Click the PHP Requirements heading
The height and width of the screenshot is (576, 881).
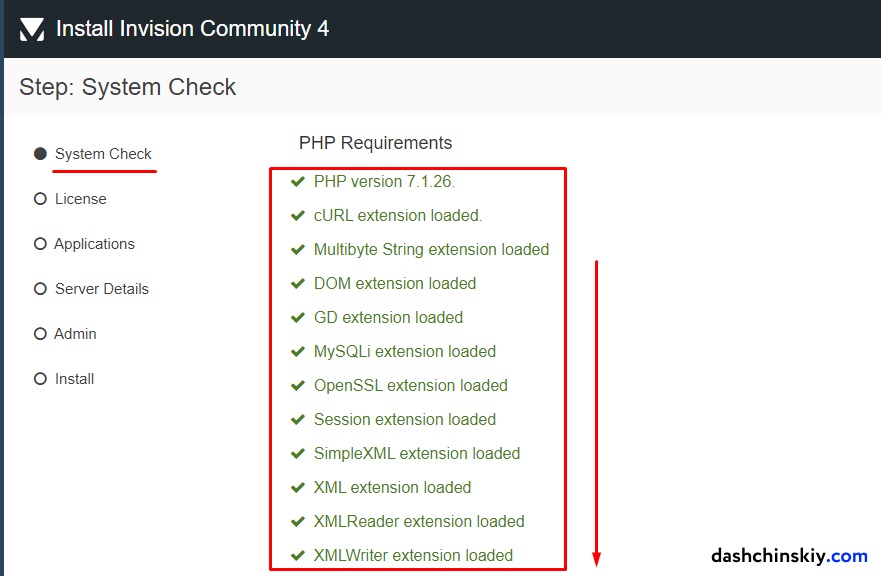(375, 143)
